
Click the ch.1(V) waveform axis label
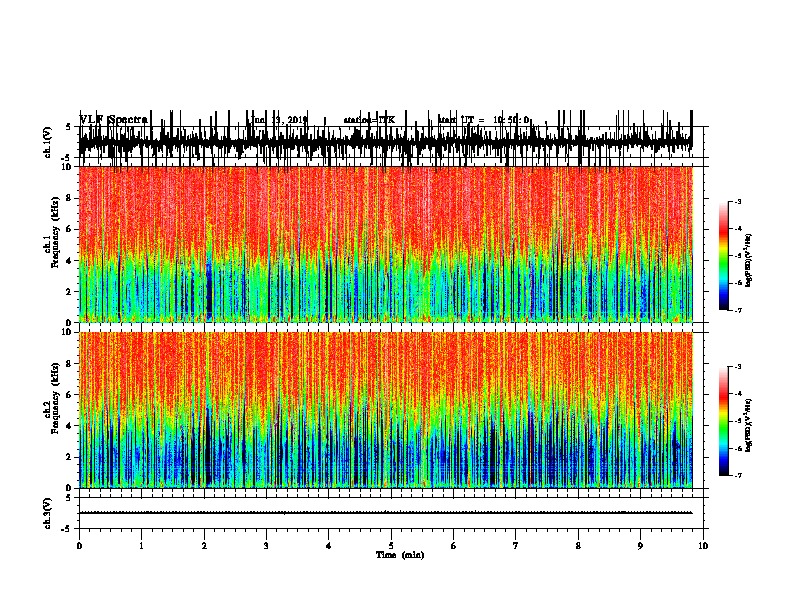point(48,142)
